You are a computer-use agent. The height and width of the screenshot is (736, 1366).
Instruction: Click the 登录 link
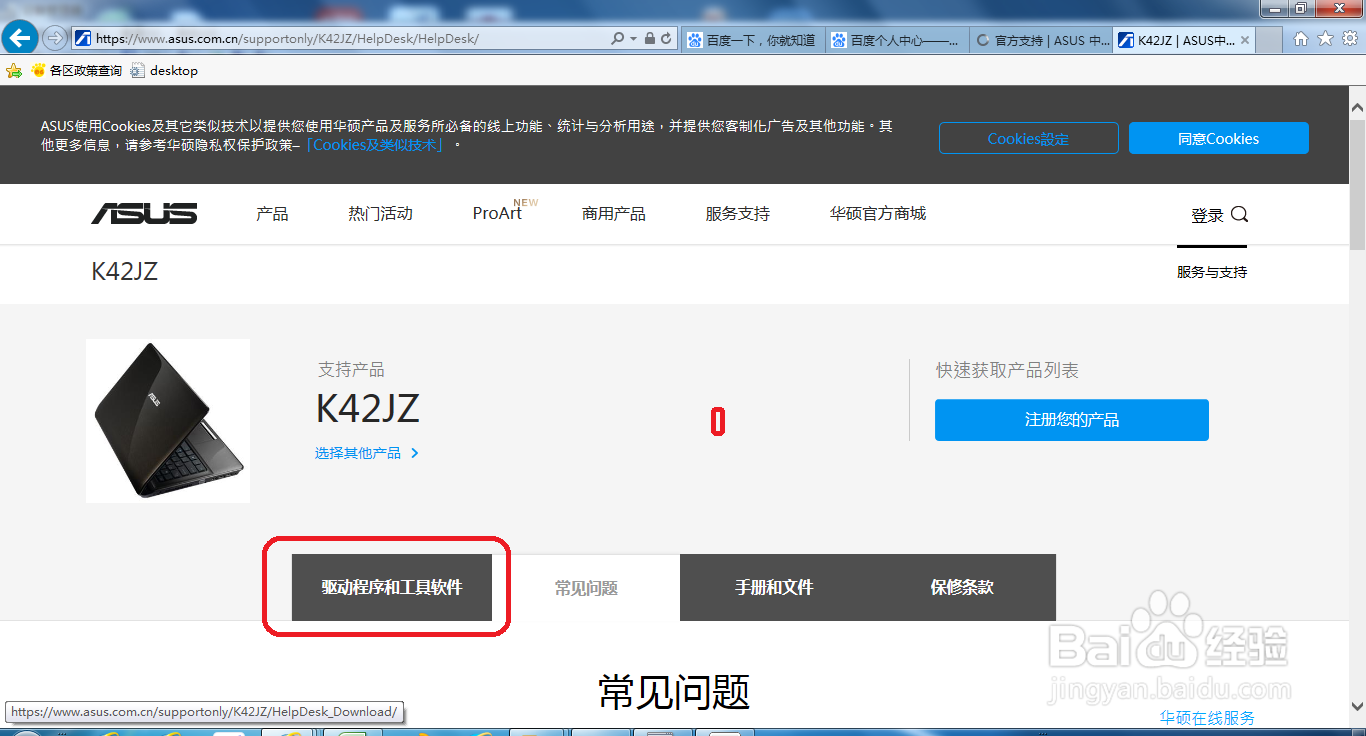1207,215
